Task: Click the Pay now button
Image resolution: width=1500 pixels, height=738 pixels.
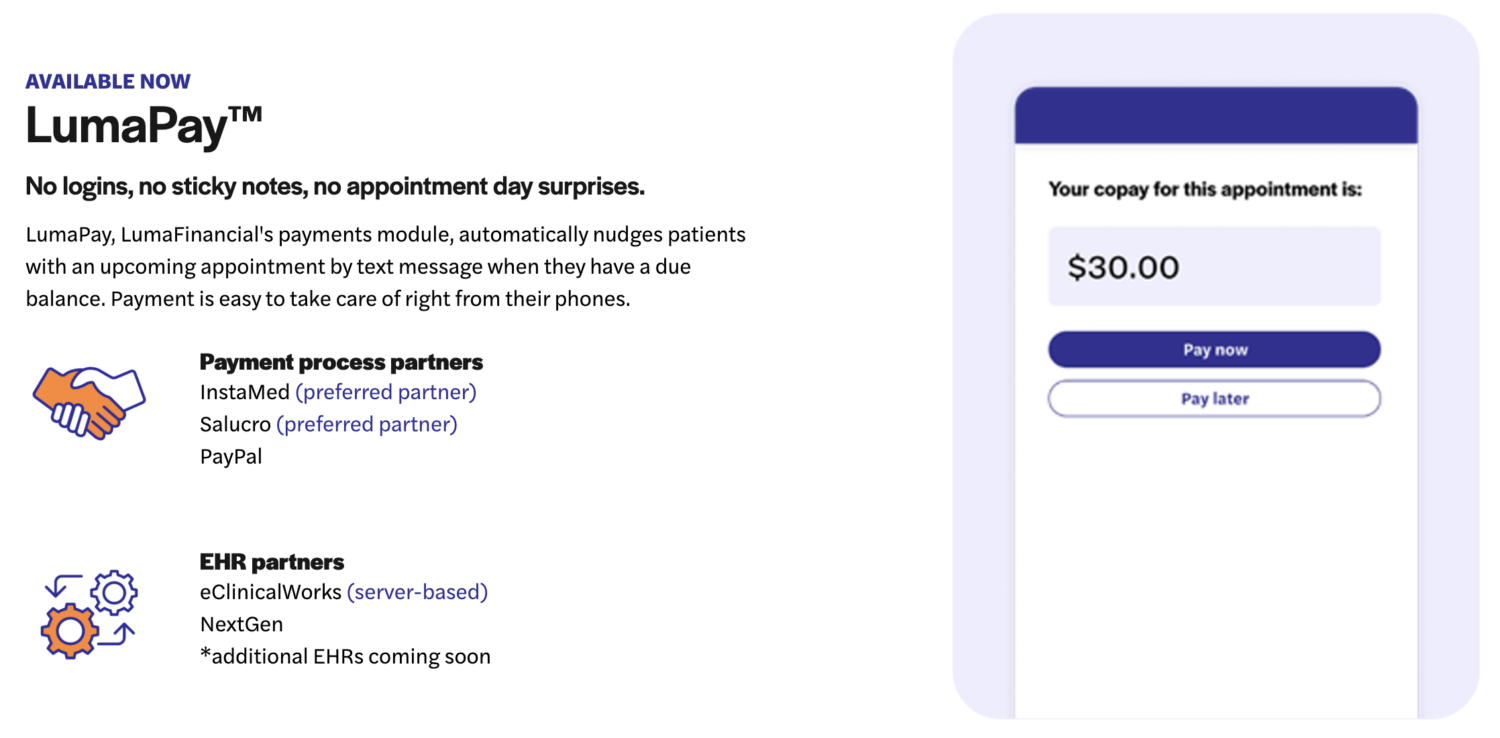Action: (1214, 350)
